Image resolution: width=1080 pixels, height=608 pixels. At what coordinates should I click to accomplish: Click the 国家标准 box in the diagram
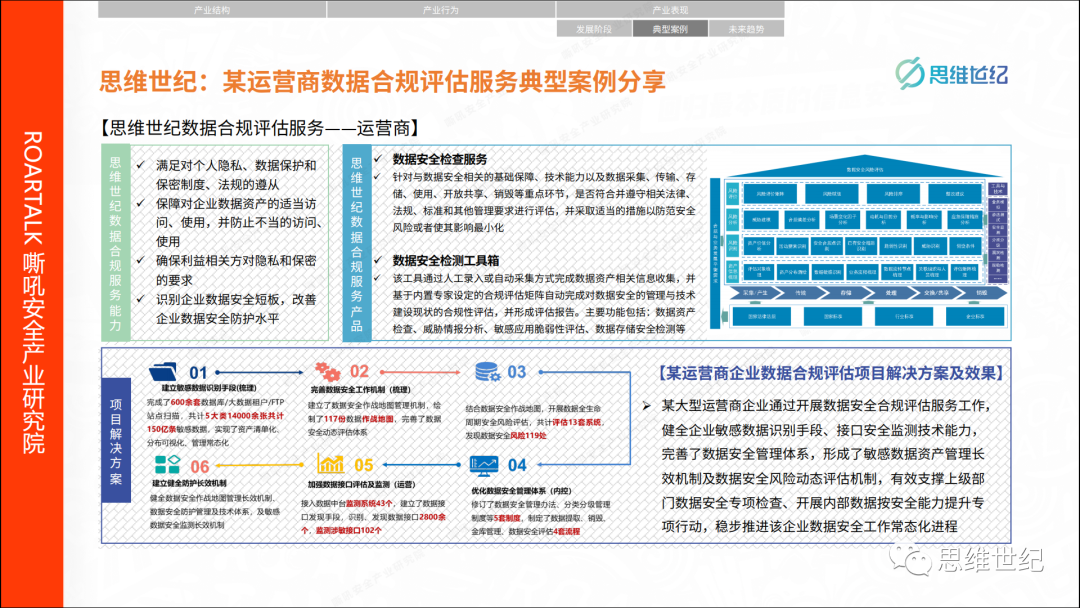click(x=833, y=317)
